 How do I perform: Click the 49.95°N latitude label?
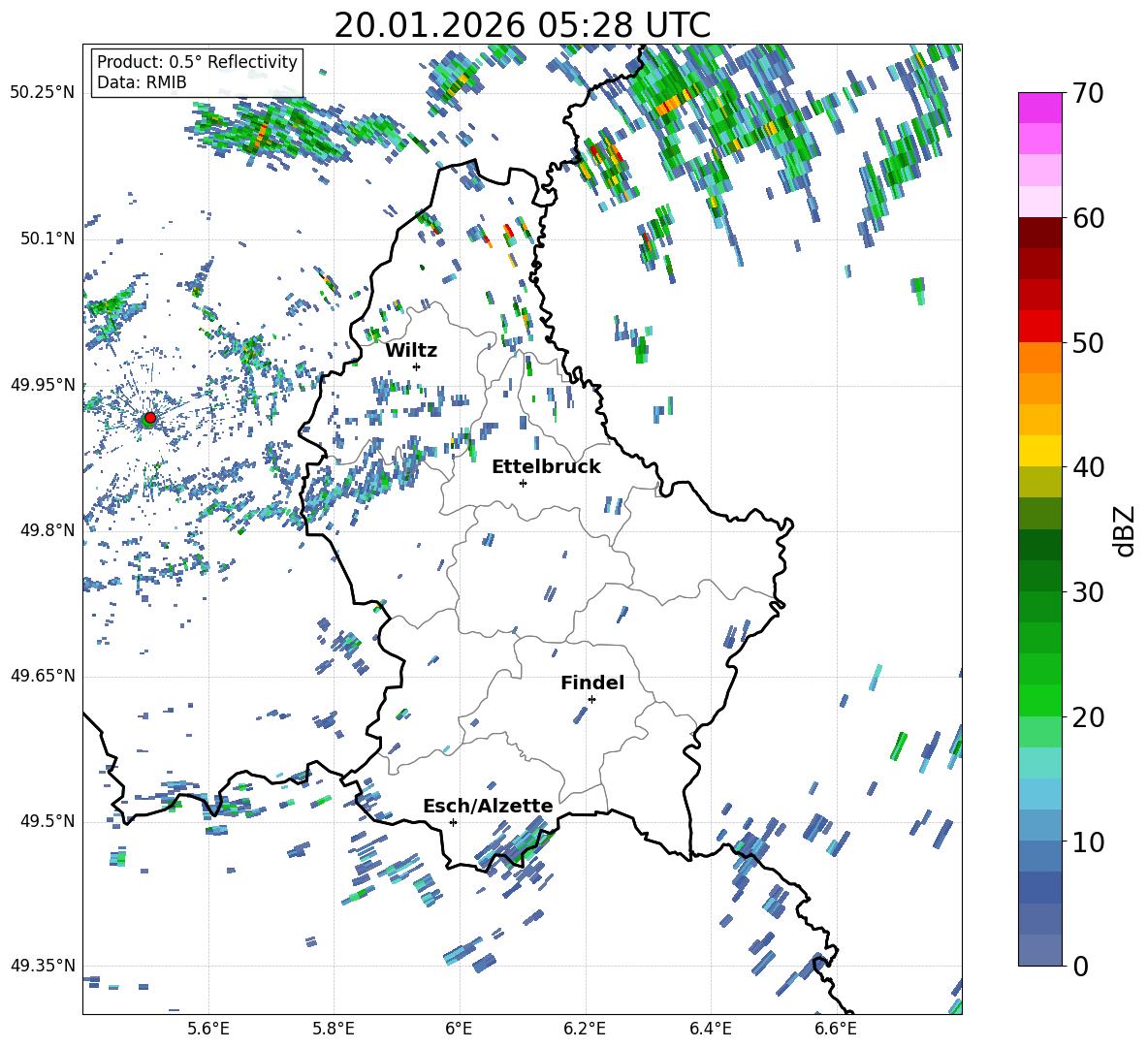[43, 384]
